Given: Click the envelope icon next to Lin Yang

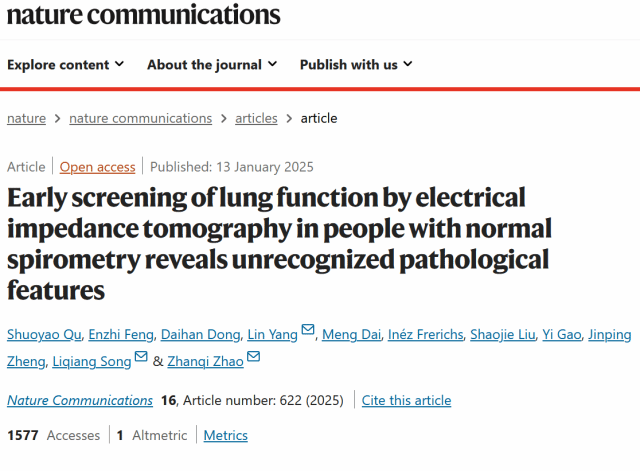Looking at the screenshot, I should tap(308, 332).
